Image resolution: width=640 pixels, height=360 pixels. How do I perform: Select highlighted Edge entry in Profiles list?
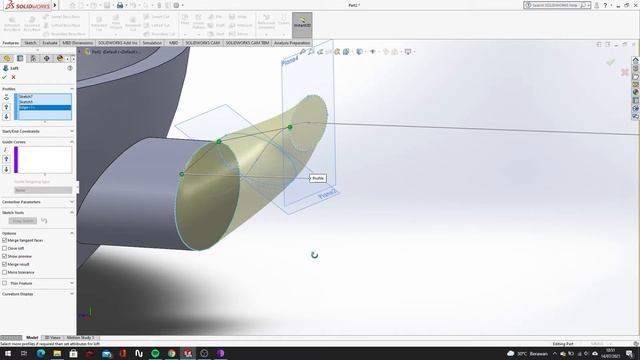[44, 107]
